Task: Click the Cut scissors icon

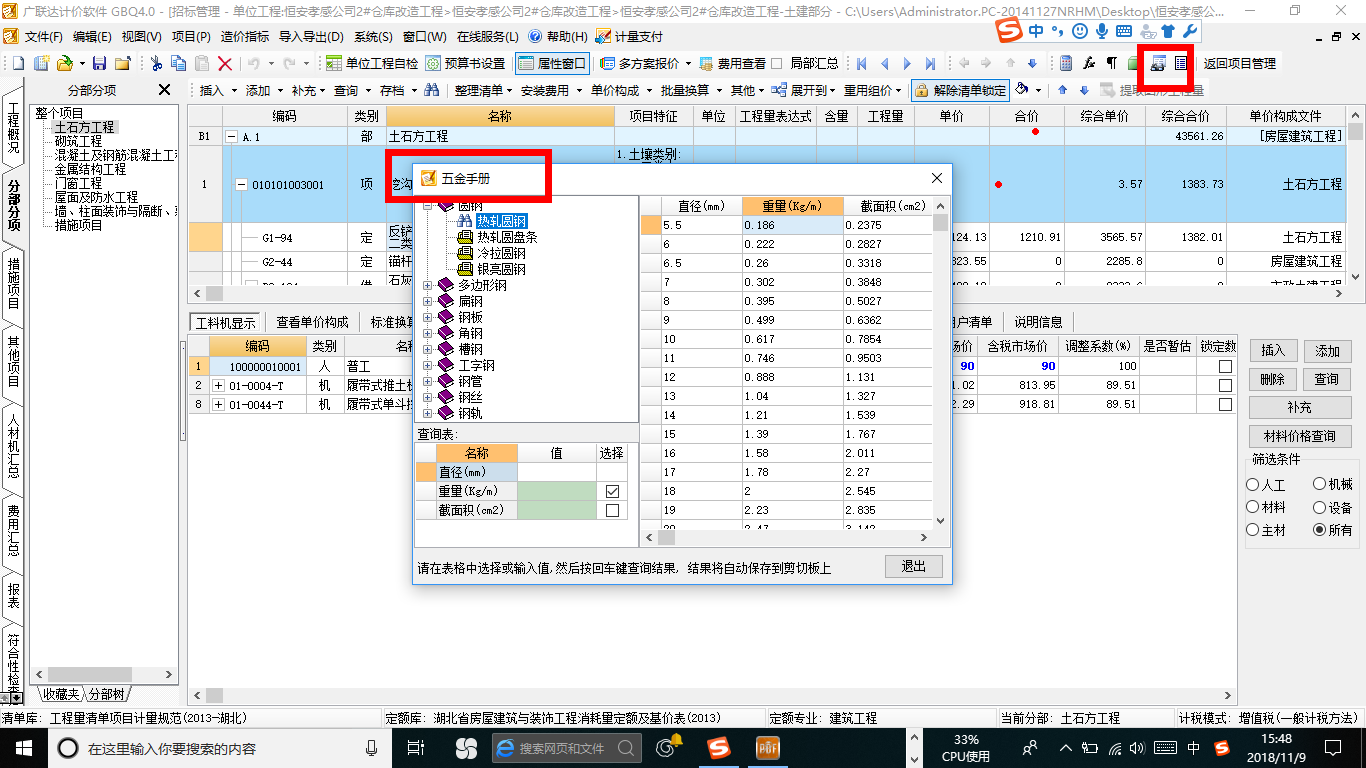Action: point(156,63)
